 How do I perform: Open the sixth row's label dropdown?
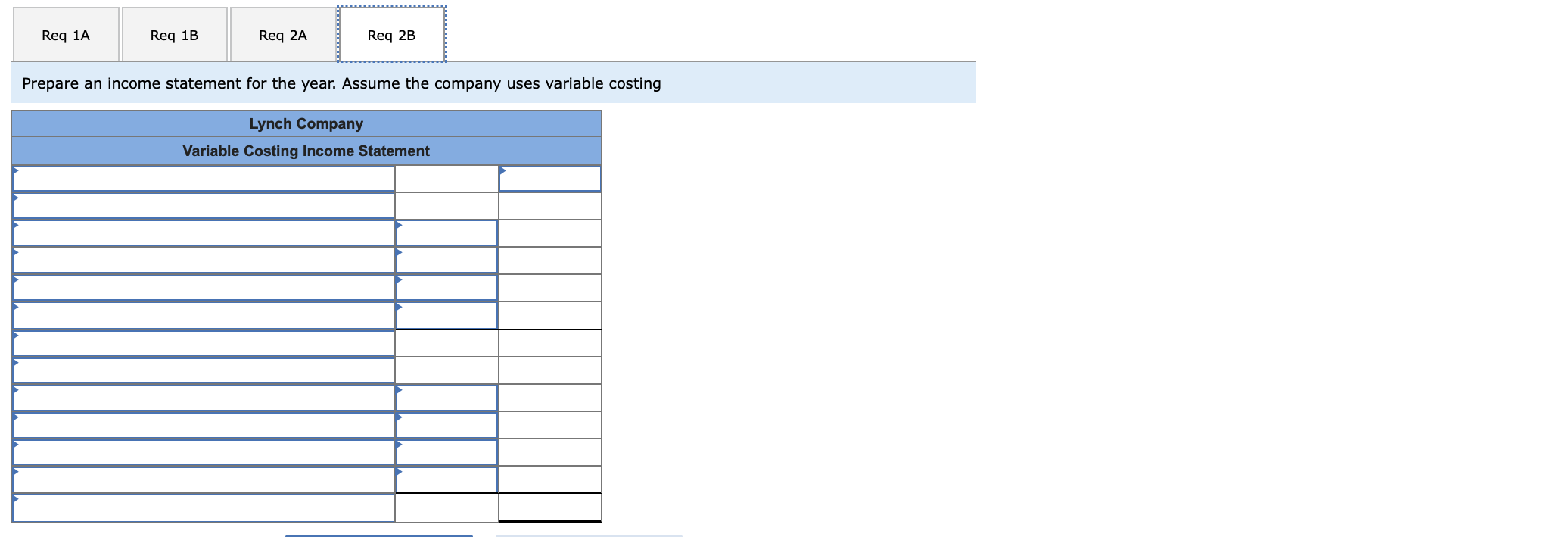(x=204, y=315)
